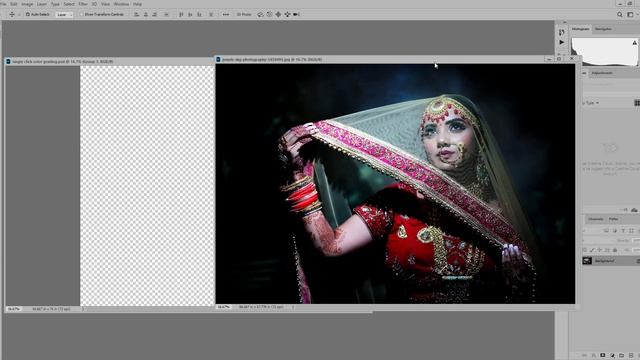Select the Move tool preset icon
This screenshot has width=640, height=360.
(x=12, y=14)
